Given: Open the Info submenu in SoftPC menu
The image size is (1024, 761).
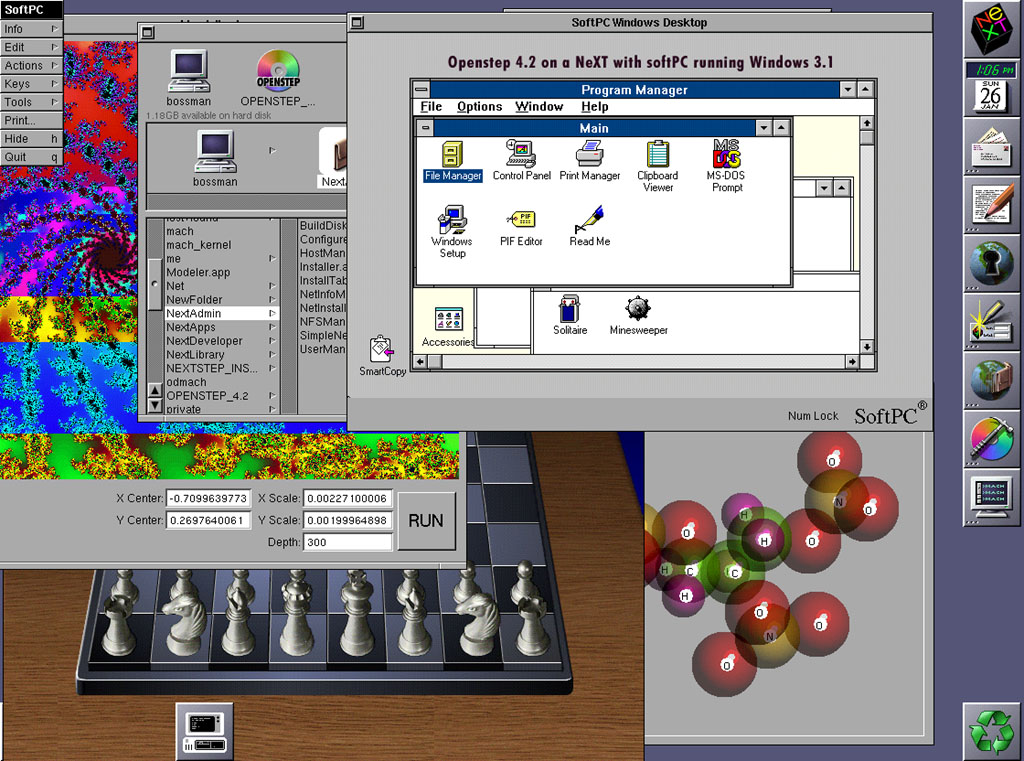Looking at the screenshot, I should [x=31, y=29].
